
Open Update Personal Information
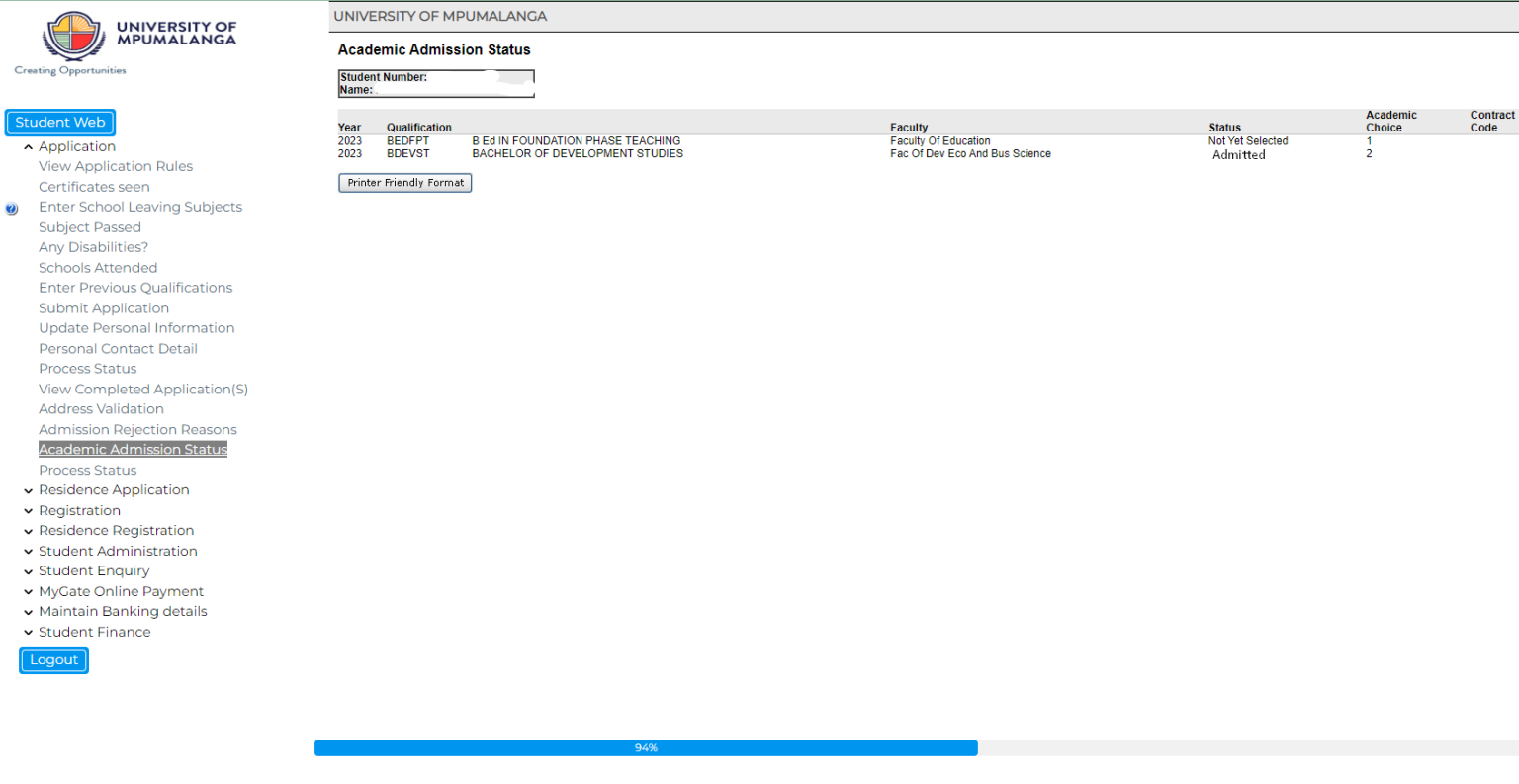(x=136, y=328)
